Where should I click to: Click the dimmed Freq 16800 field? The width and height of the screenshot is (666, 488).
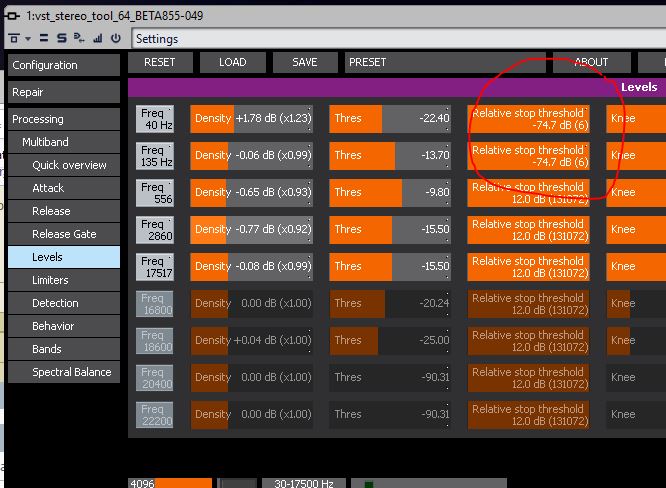pos(155,304)
